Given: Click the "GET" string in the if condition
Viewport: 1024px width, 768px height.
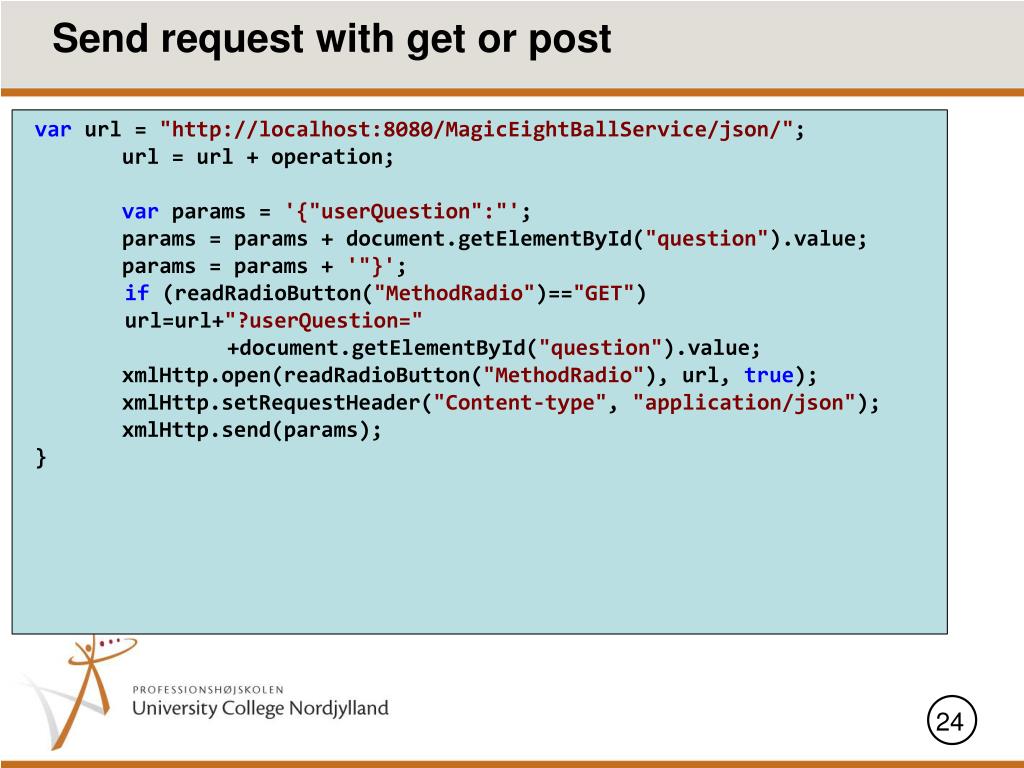Looking at the screenshot, I should point(603,293).
